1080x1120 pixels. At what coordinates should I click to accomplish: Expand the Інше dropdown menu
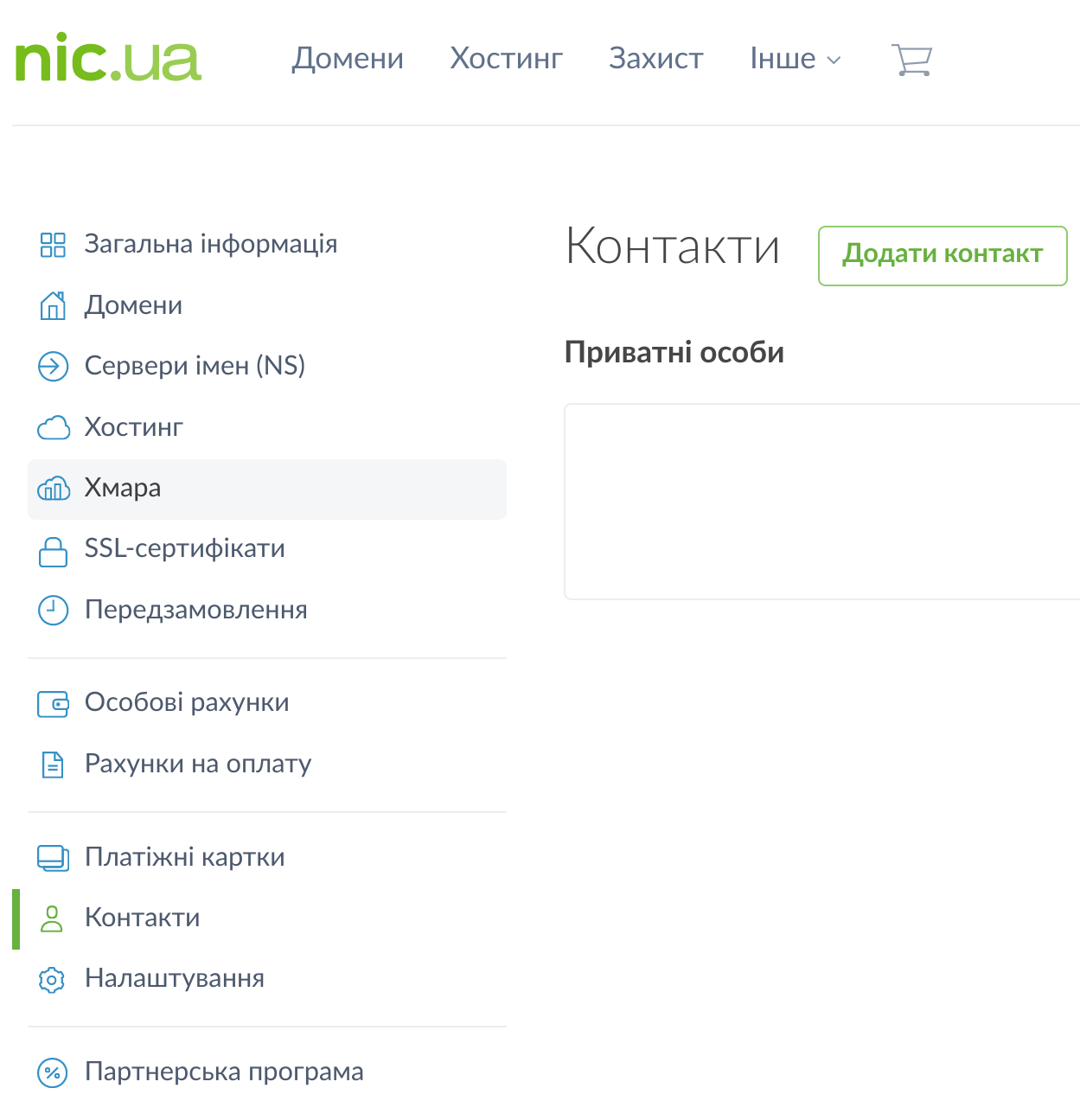795,59
